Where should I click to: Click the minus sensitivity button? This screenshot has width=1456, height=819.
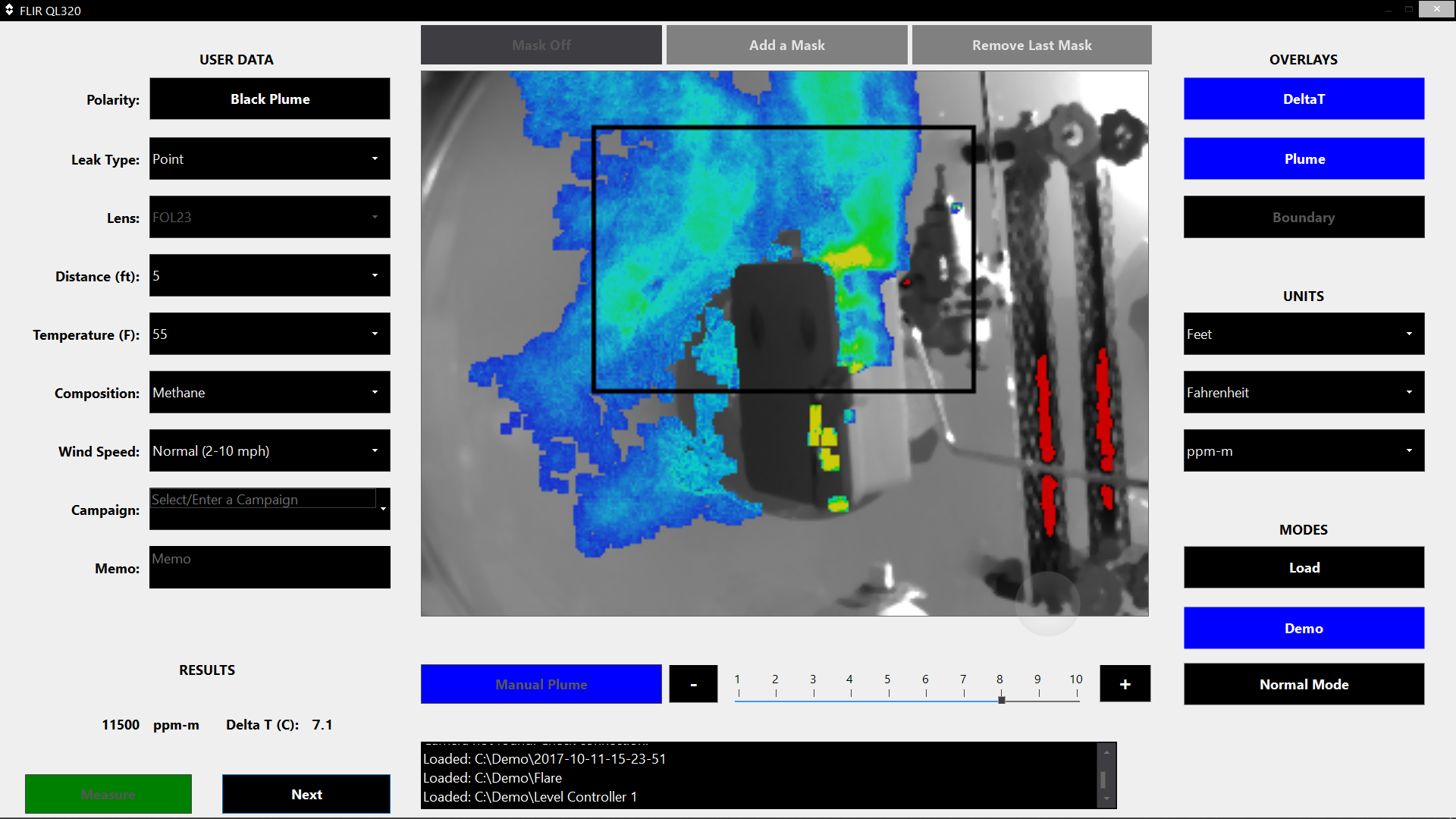tap(693, 684)
